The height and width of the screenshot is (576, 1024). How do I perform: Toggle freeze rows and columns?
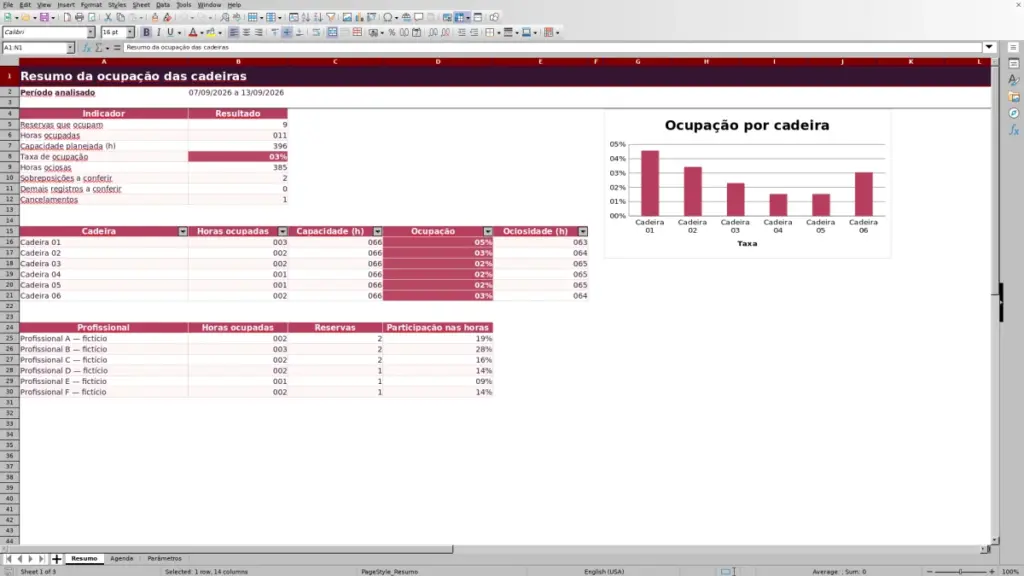click(x=460, y=17)
